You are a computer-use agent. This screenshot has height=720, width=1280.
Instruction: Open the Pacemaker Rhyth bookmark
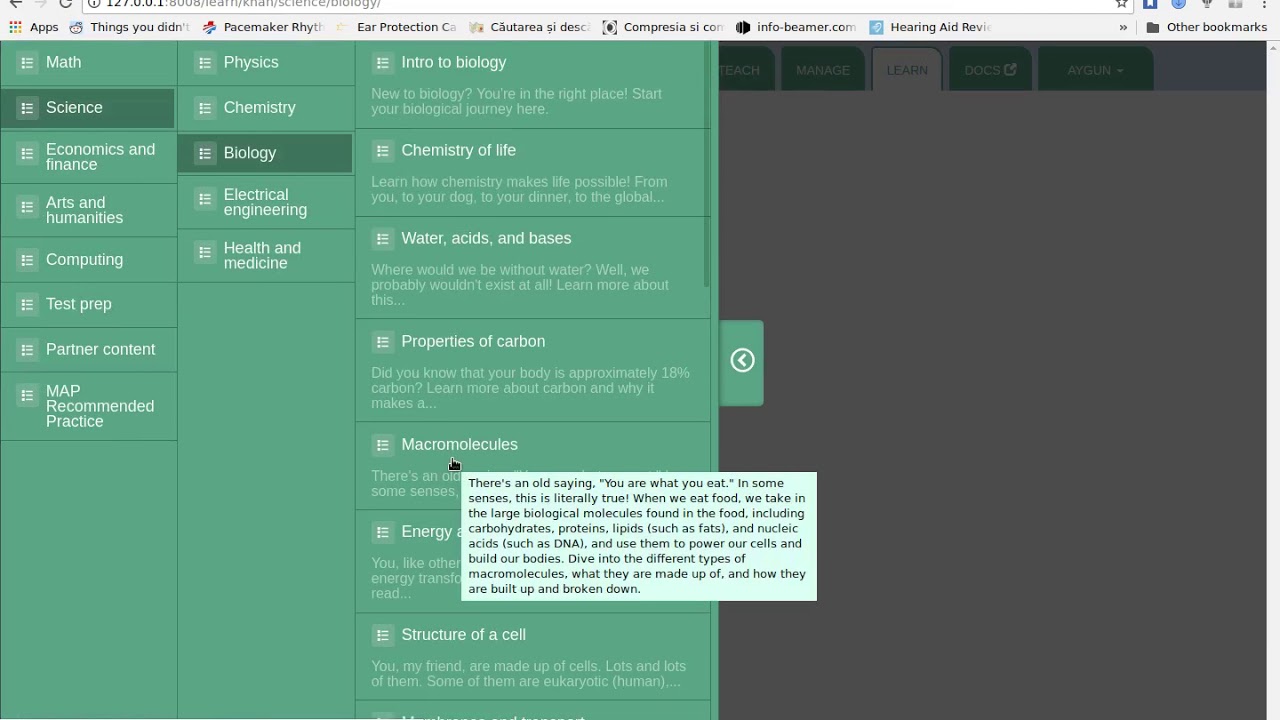tap(263, 27)
